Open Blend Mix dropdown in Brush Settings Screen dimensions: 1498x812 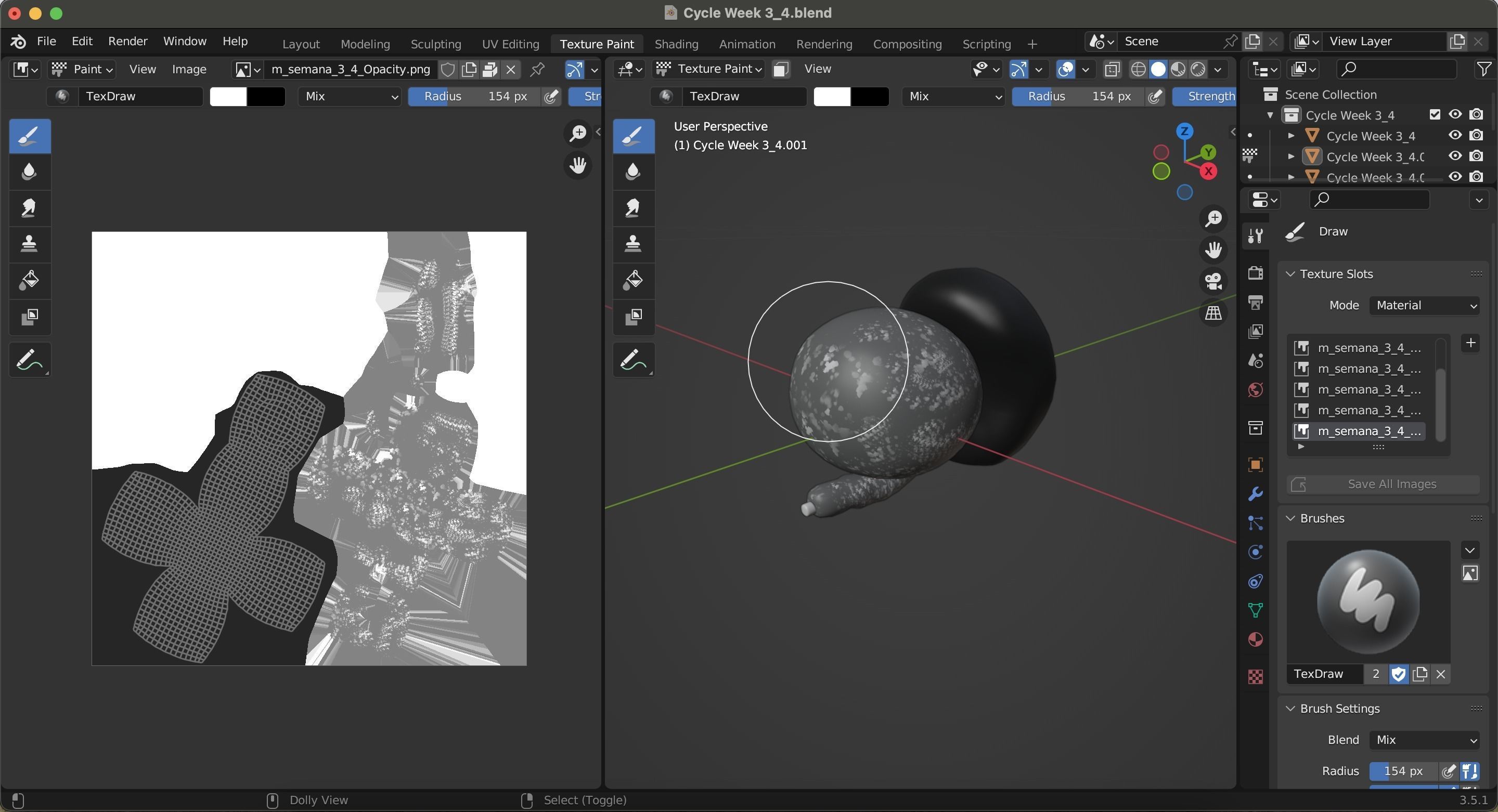pyautogui.click(x=1424, y=740)
